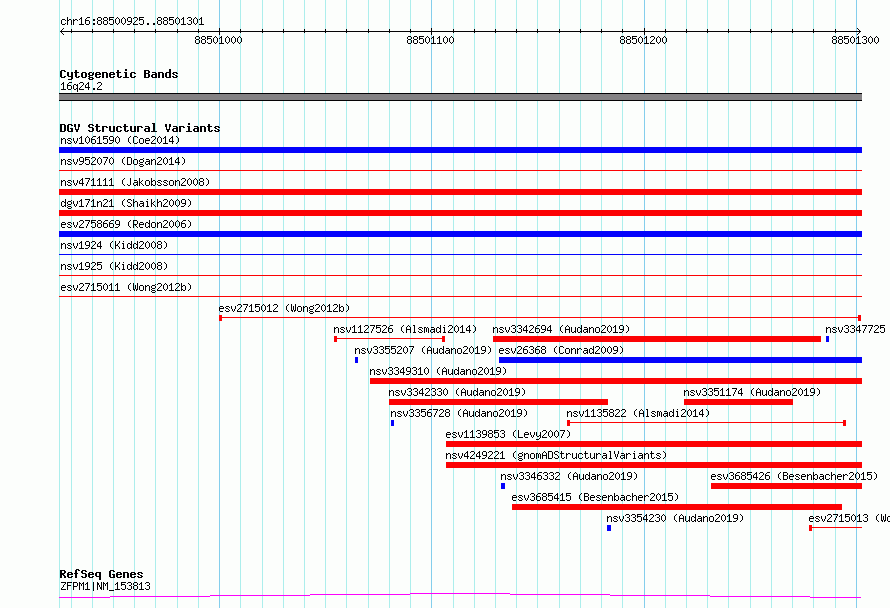Image resolution: width=890 pixels, height=608 pixels.
Task: Click the nsv3346332 (Audano2019) label
Action: pos(569,476)
